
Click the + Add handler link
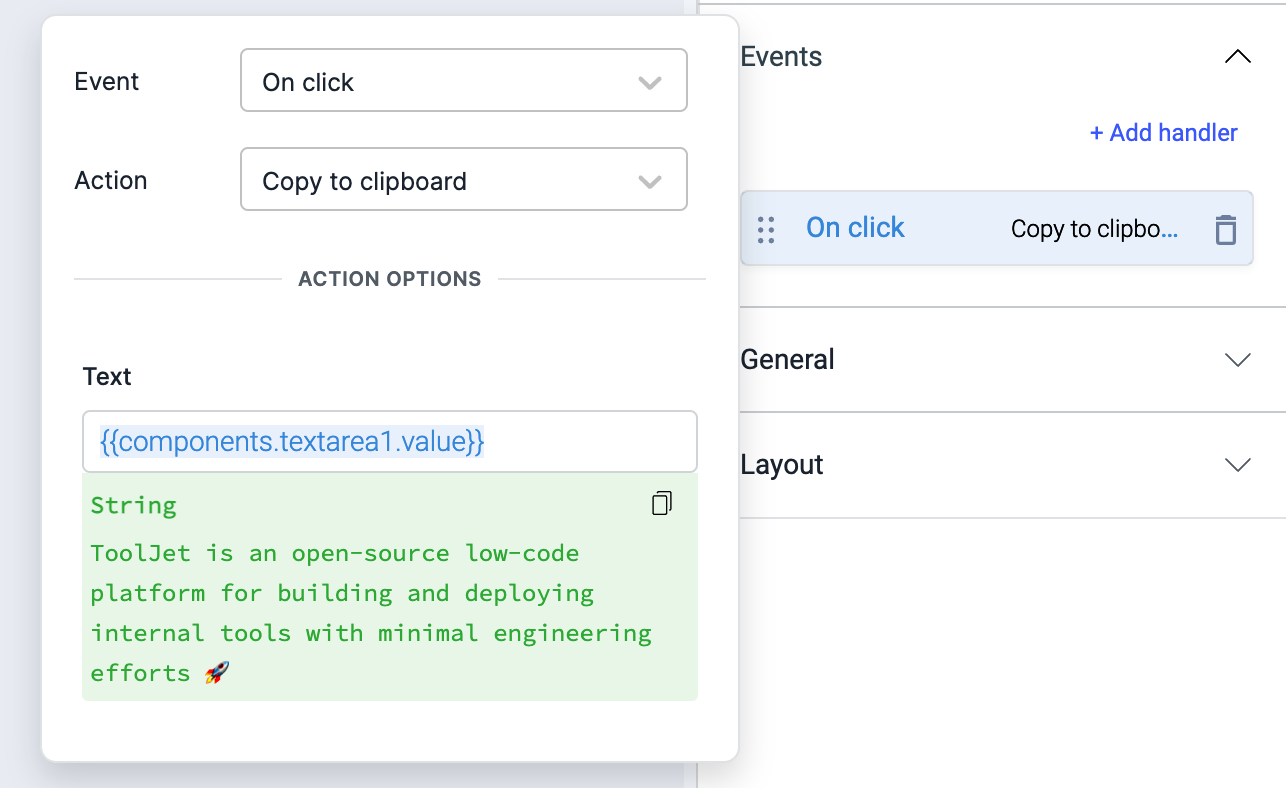coord(1163,133)
